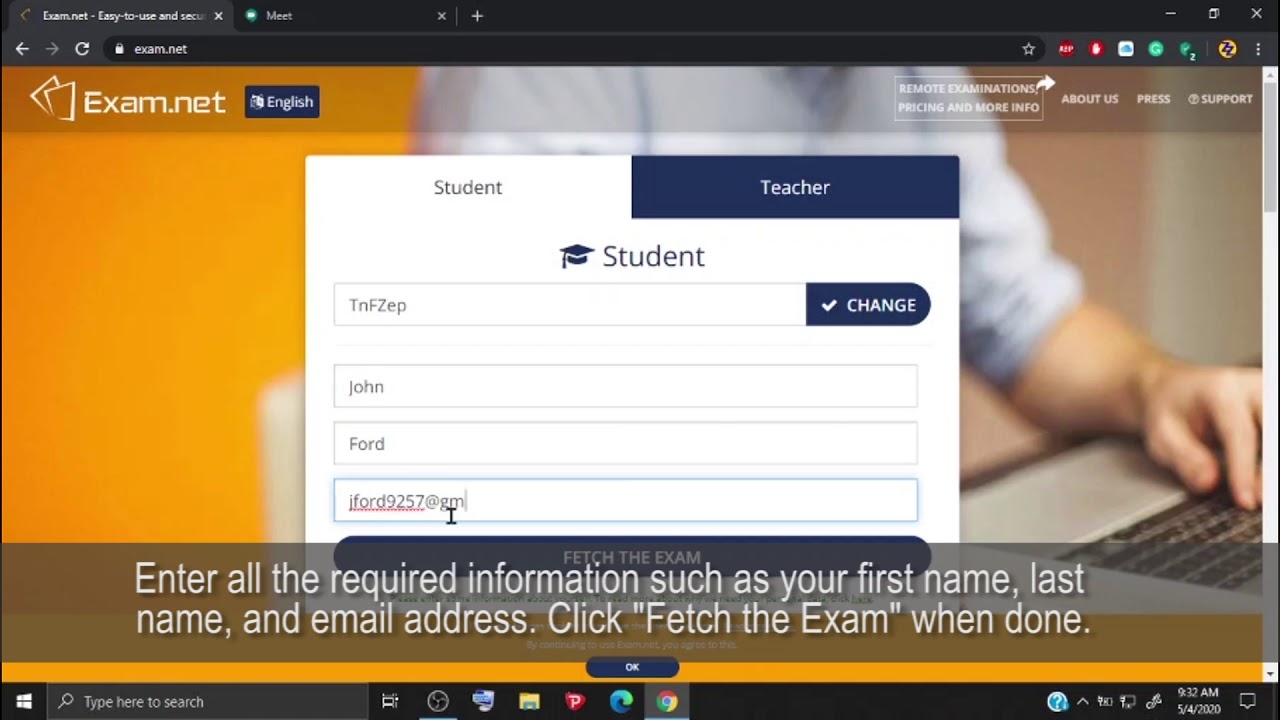This screenshot has height=720, width=1280.
Task: Open the Windows Start menu
Action: 24,701
